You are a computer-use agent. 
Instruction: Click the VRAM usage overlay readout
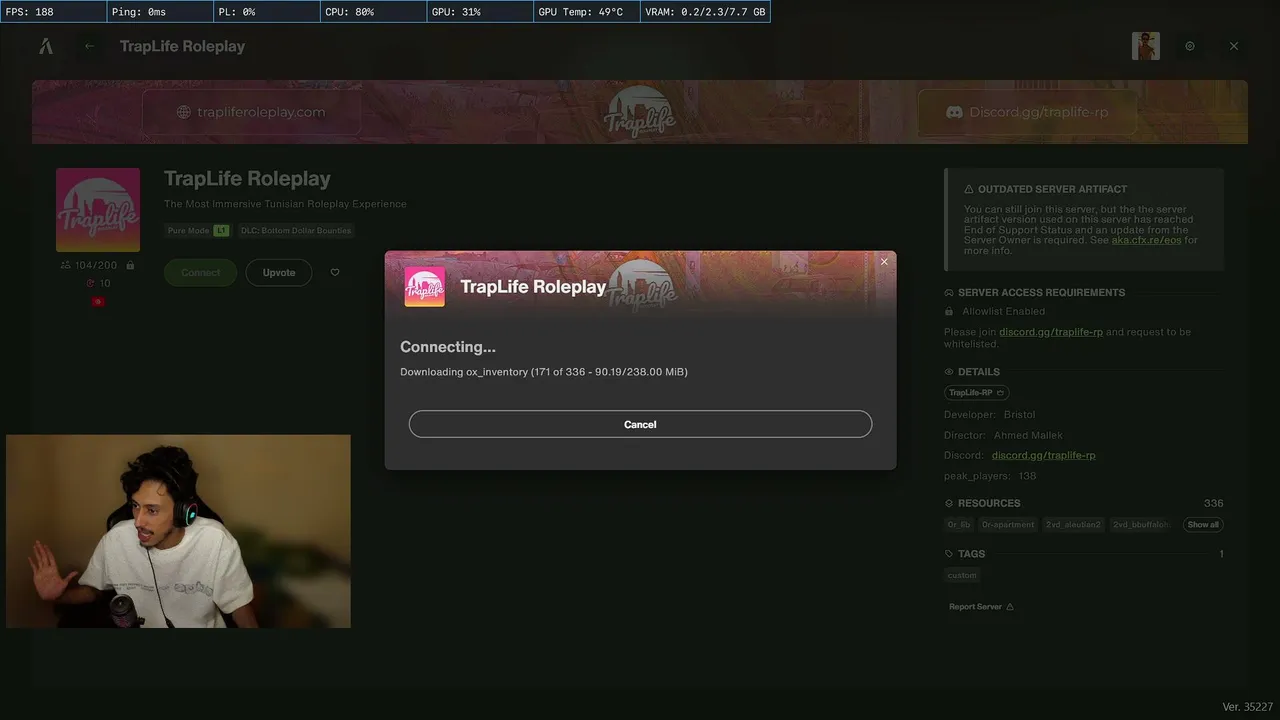coord(705,12)
